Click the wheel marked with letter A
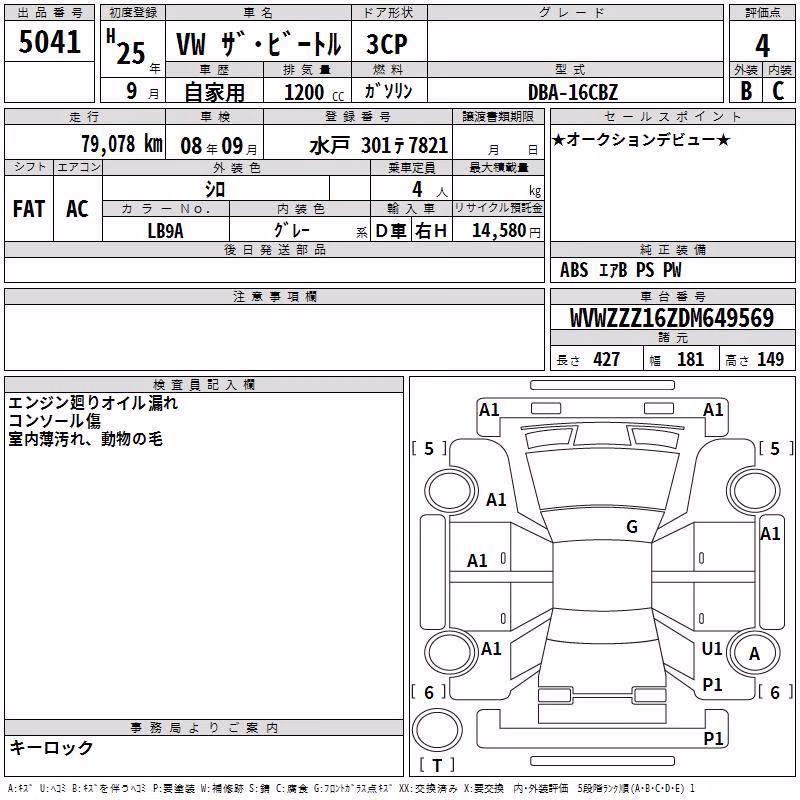The width and height of the screenshot is (800, 800). (754, 653)
